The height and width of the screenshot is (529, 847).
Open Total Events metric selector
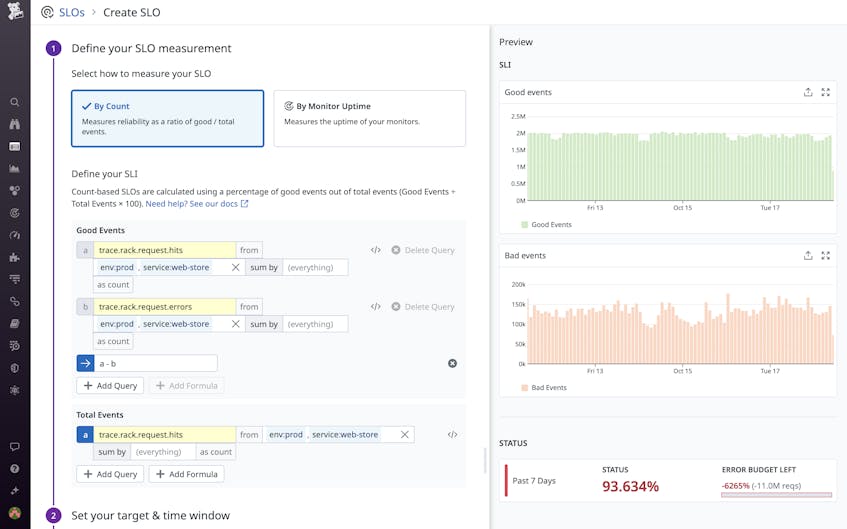165,435
